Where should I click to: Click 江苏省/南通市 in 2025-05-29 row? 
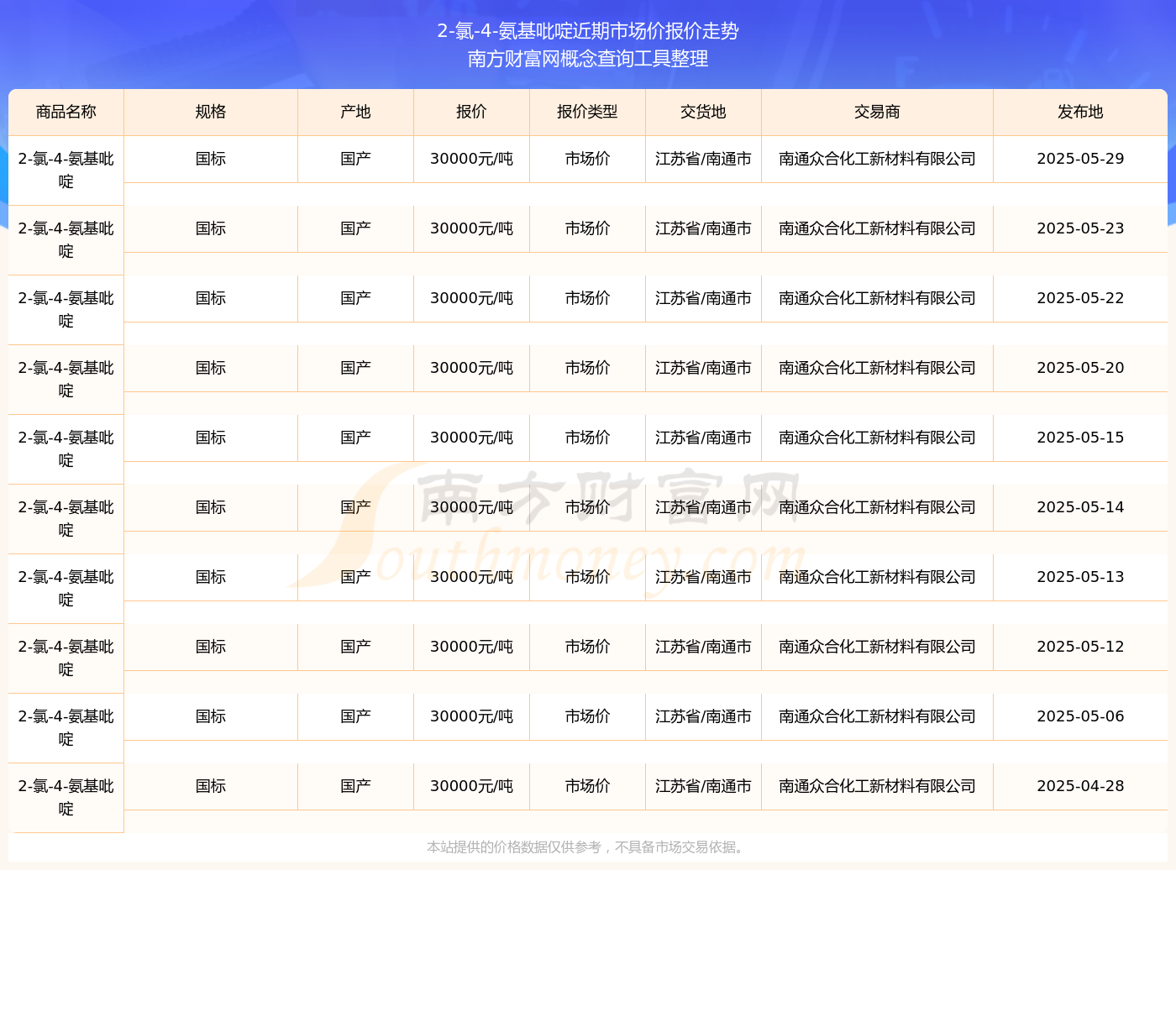[703, 159]
